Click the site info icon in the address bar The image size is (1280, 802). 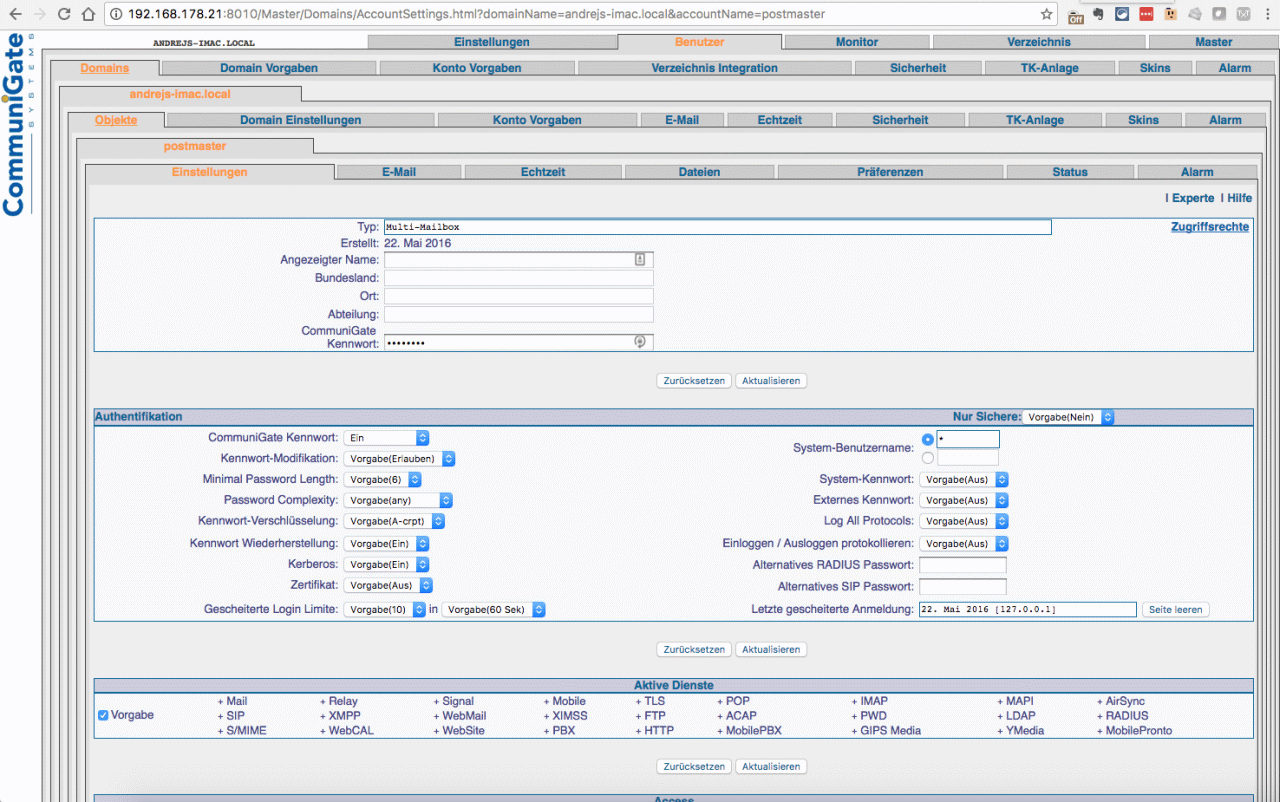[x=116, y=14]
